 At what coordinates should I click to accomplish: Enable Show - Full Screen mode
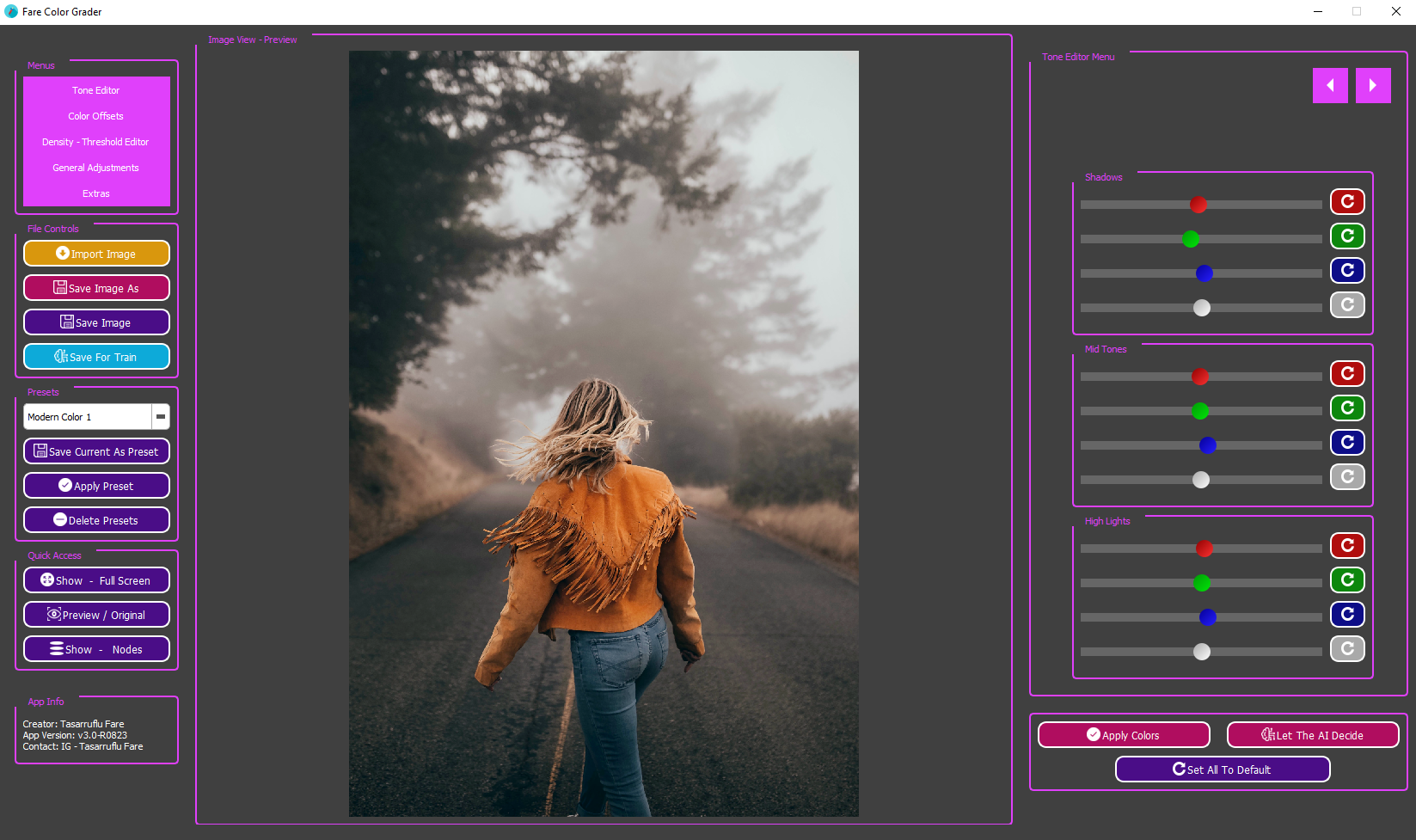pyautogui.click(x=96, y=579)
